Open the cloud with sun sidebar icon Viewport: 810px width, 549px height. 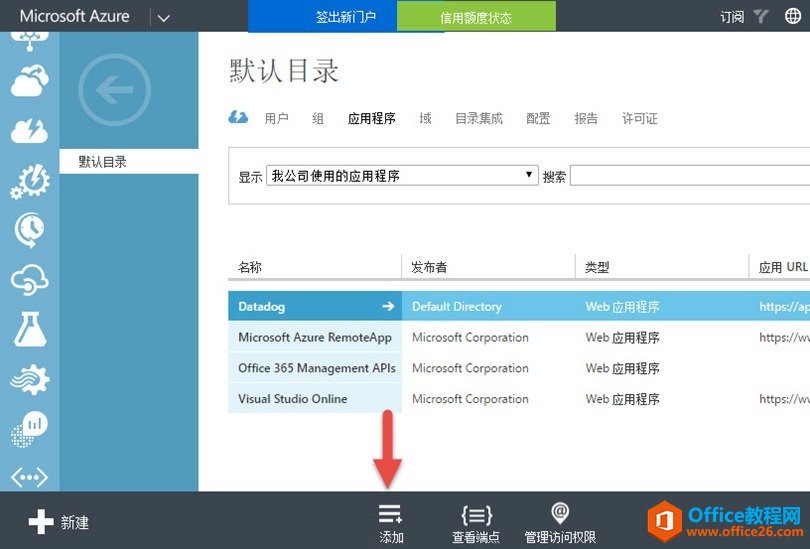(x=29, y=81)
